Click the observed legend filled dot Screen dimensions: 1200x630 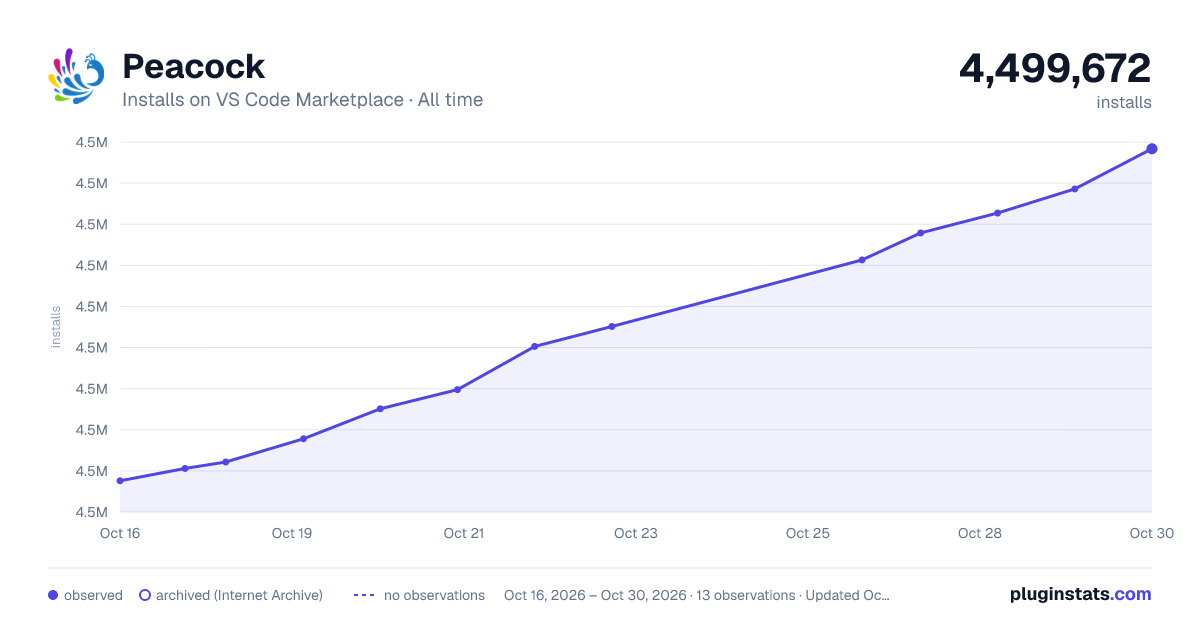[53, 595]
